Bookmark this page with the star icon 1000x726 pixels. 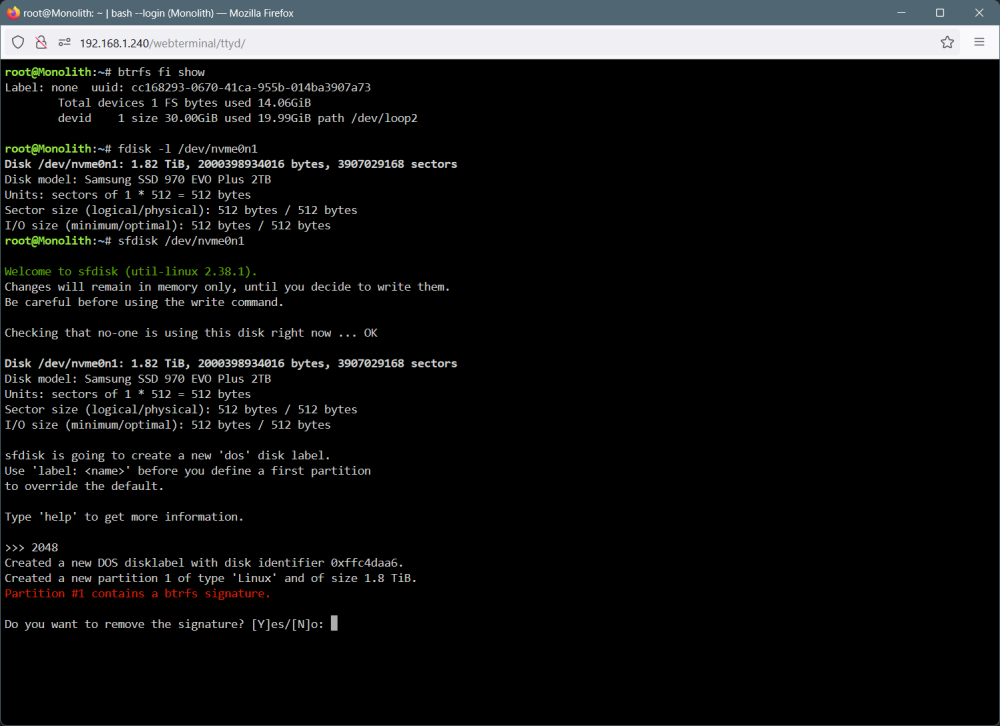pos(947,42)
